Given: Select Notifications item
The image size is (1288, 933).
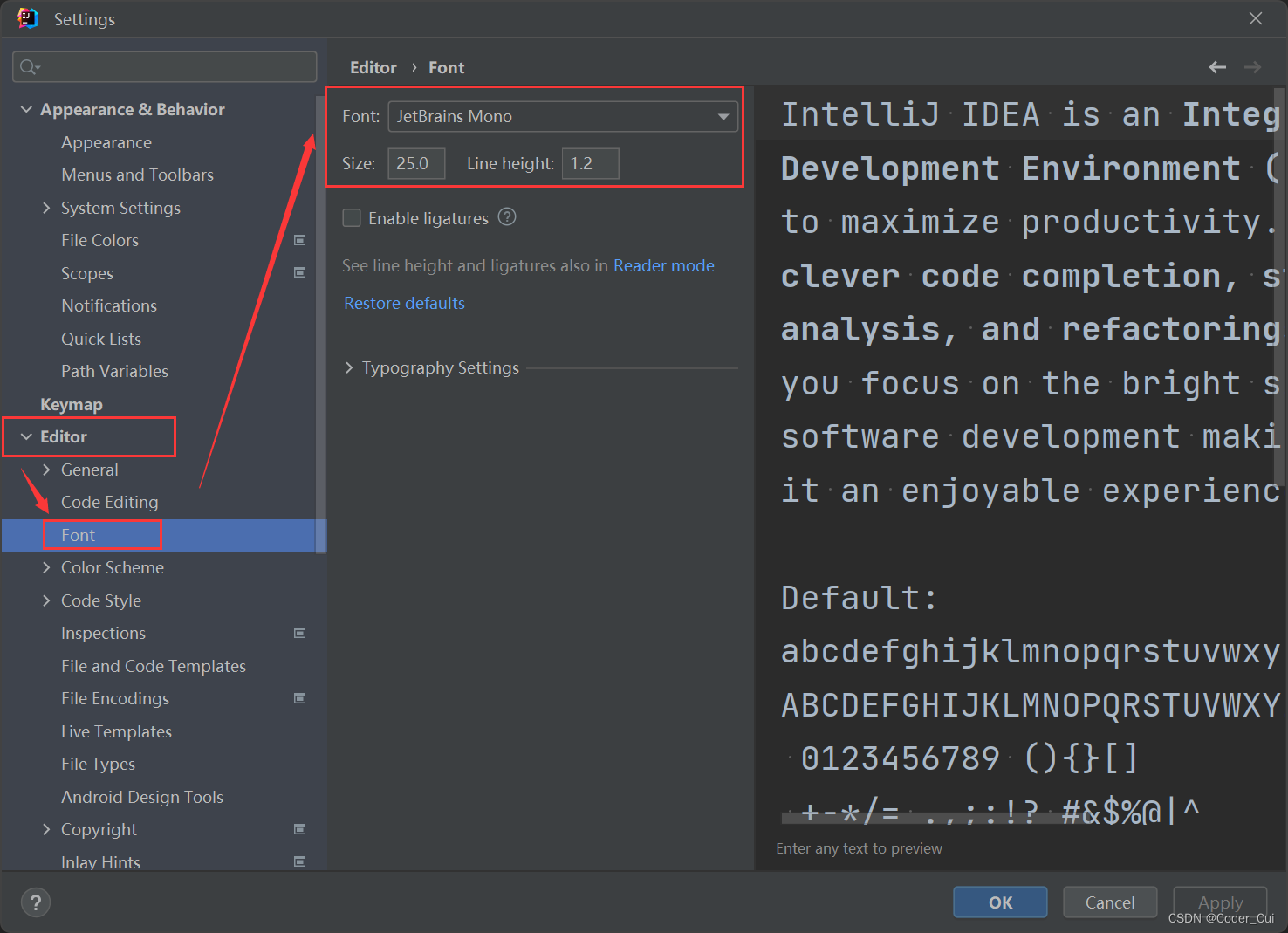Looking at the screenshot, I should click(x=109, y=305).
